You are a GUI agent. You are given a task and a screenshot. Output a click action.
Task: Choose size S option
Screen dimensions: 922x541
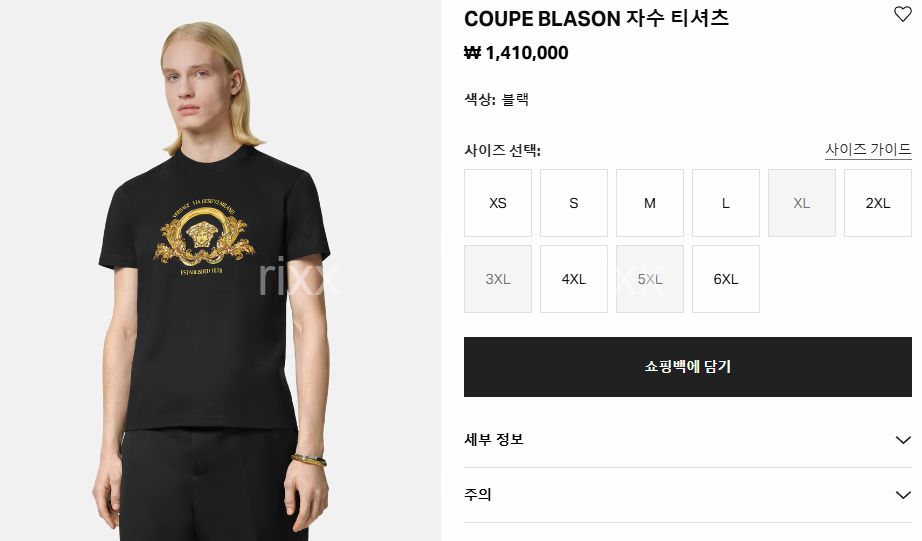(573, 203)
